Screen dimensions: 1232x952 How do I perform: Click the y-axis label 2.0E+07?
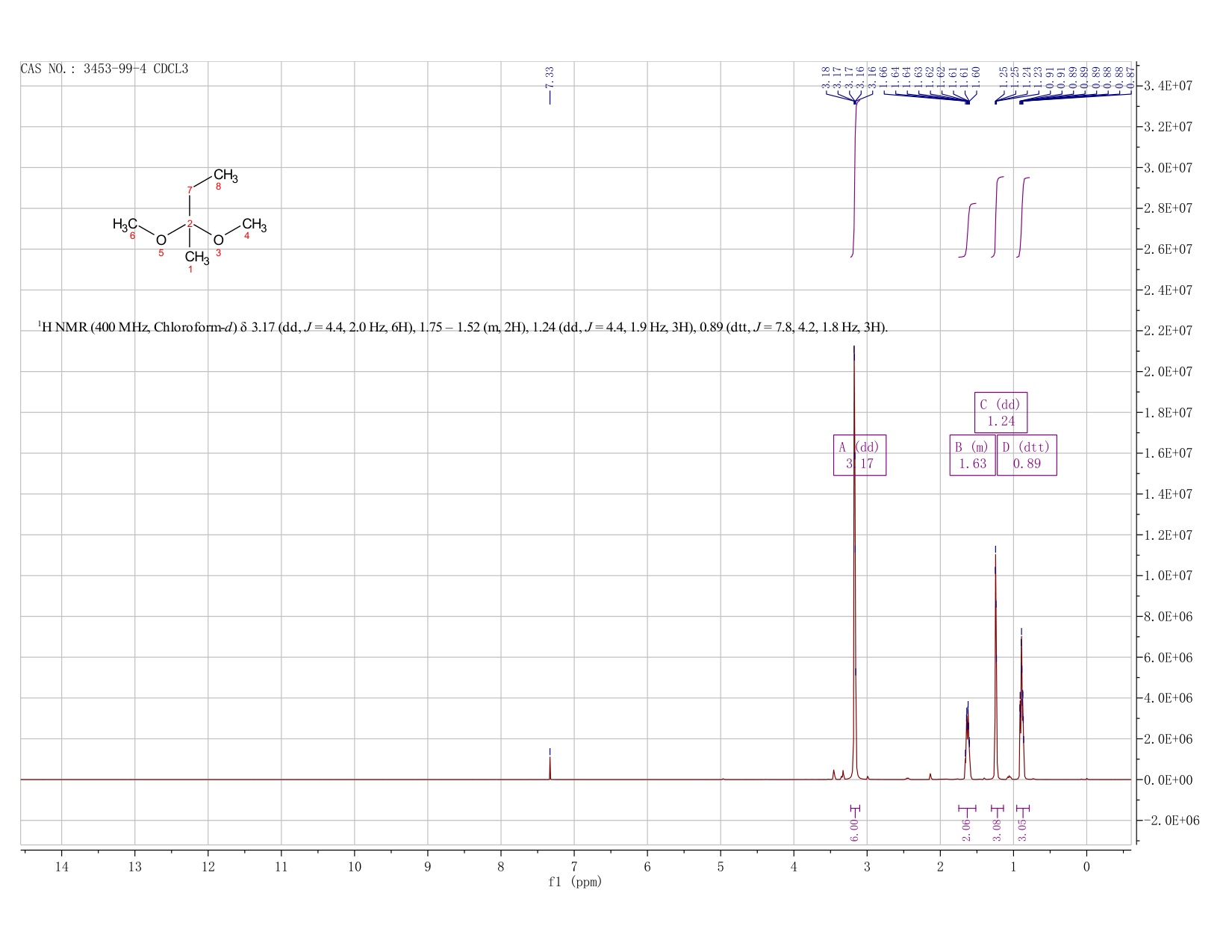click(x=1168, y=372)
